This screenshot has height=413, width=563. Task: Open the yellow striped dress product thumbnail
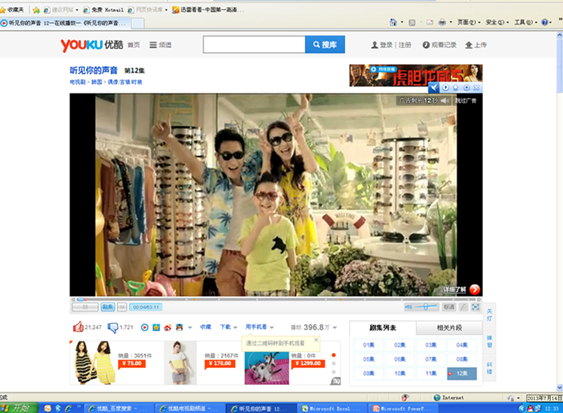(x=94, y=363)
